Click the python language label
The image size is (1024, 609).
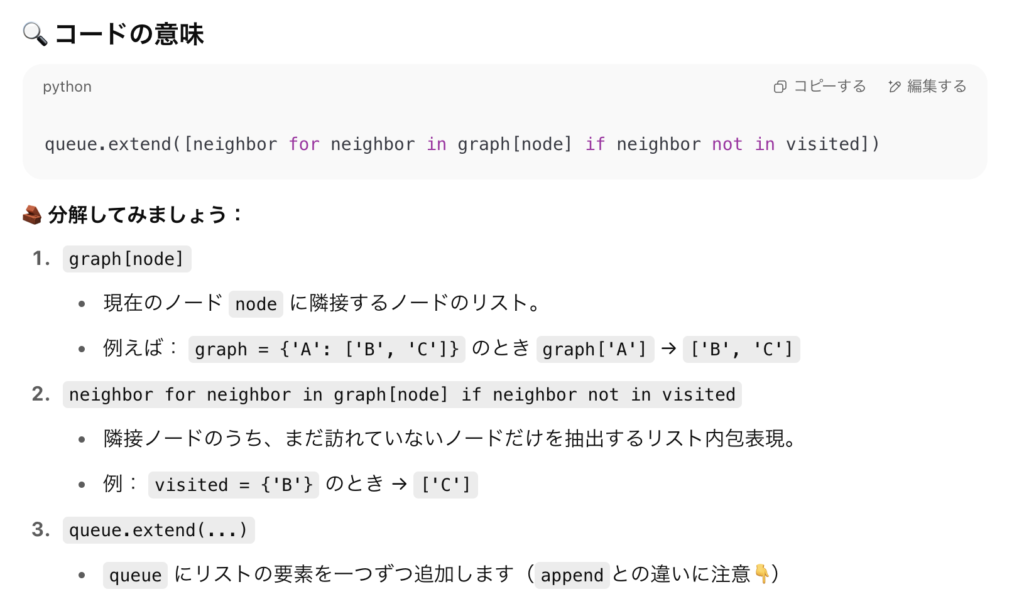tap(67, 87)
